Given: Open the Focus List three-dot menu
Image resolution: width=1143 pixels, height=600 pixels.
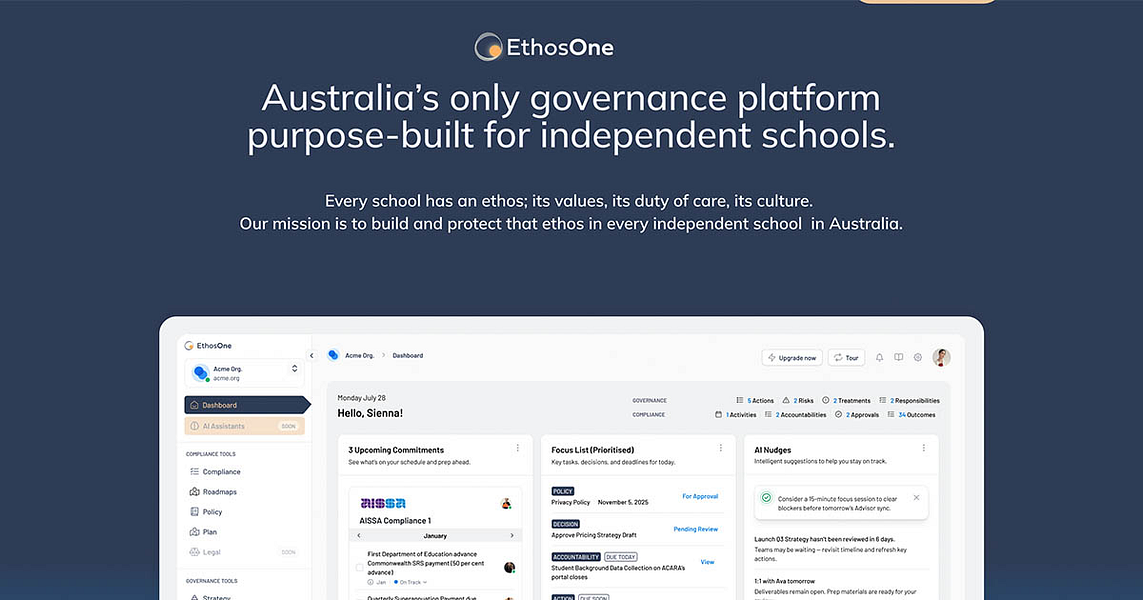Looking at the screenshot, I should point(720,448).
